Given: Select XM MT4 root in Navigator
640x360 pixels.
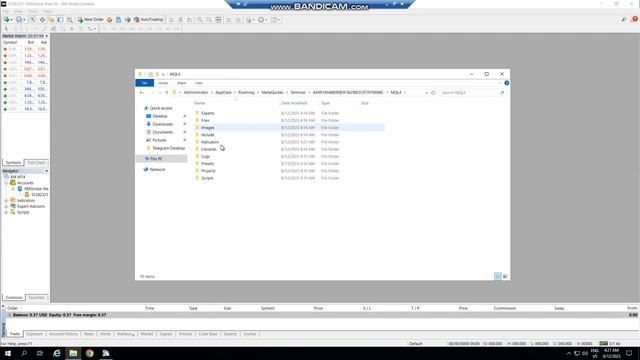Looking at the screenshot, I should (x=18, y=177).
